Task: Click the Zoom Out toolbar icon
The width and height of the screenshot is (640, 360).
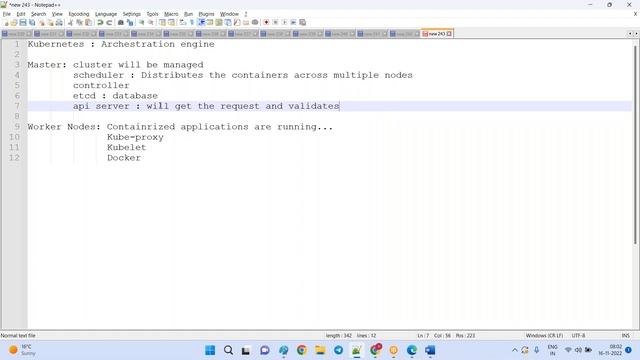Action: [151, 22]
